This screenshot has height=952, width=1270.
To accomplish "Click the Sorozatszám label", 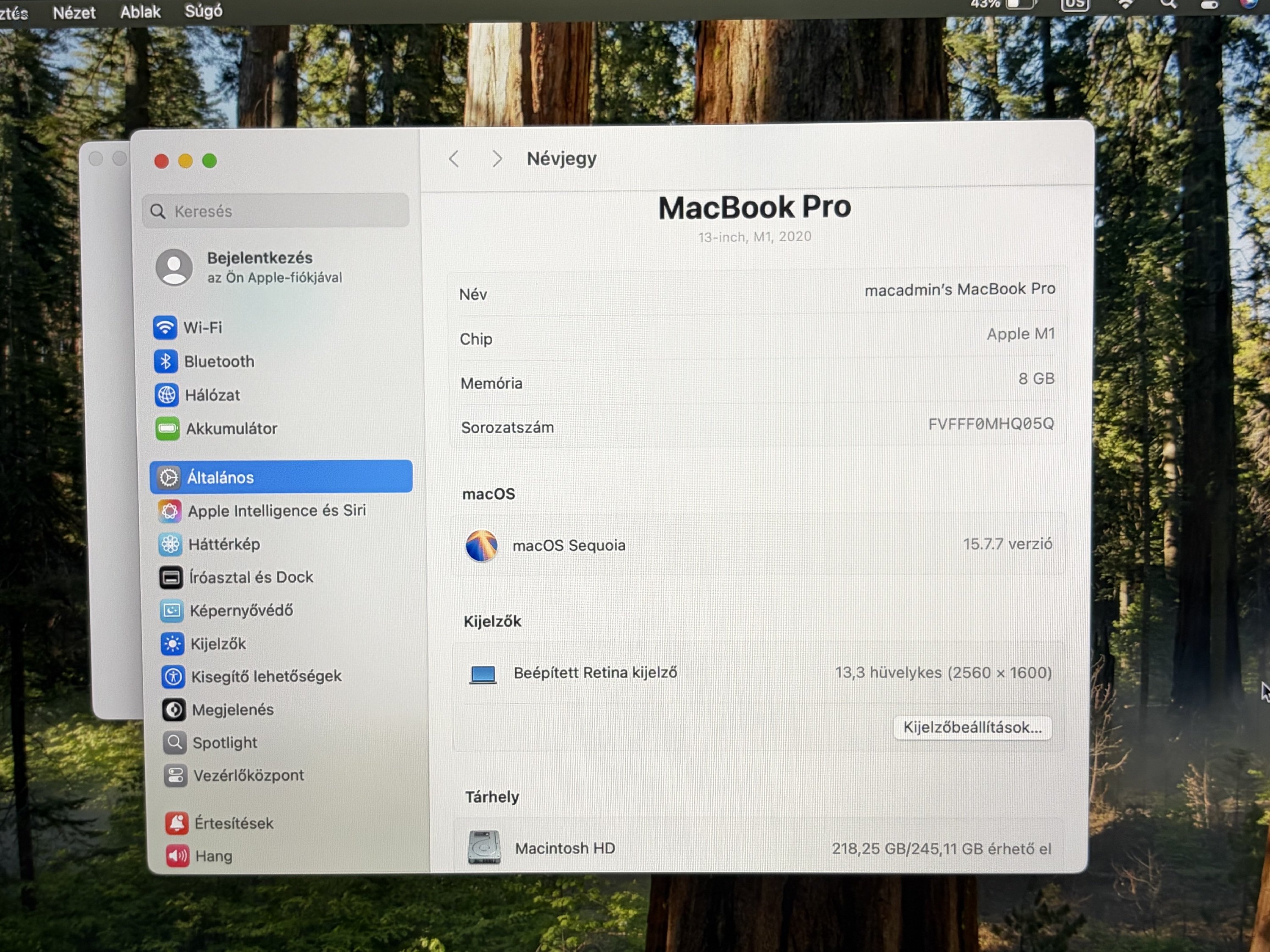I will point(508,427).
